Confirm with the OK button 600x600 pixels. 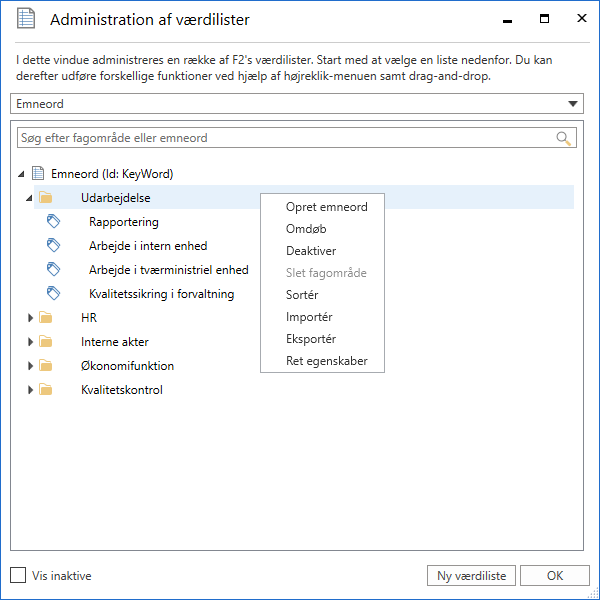tap(554, 575)
